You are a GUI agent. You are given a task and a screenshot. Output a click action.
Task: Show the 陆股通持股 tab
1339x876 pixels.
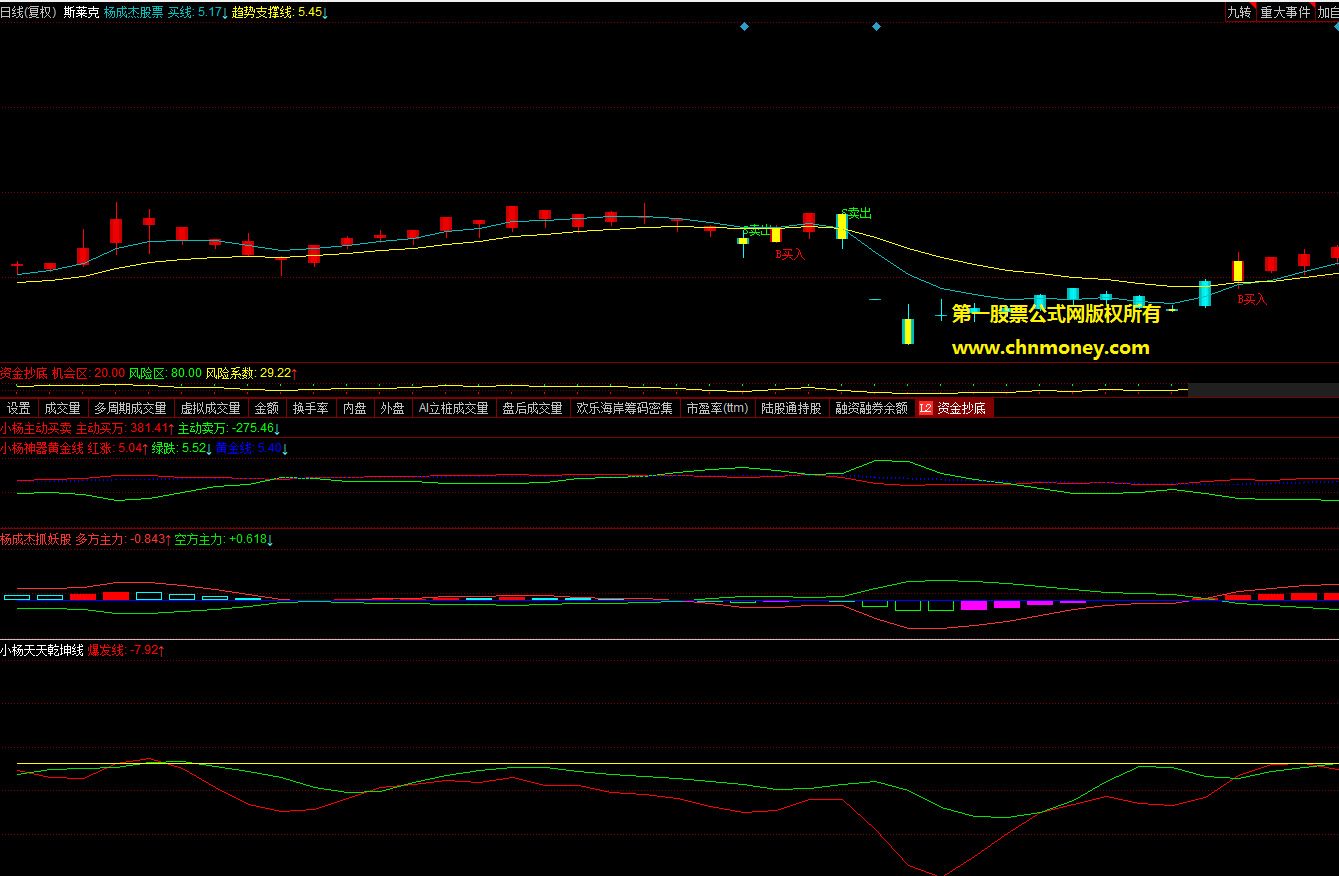click(x=791, y=408)
